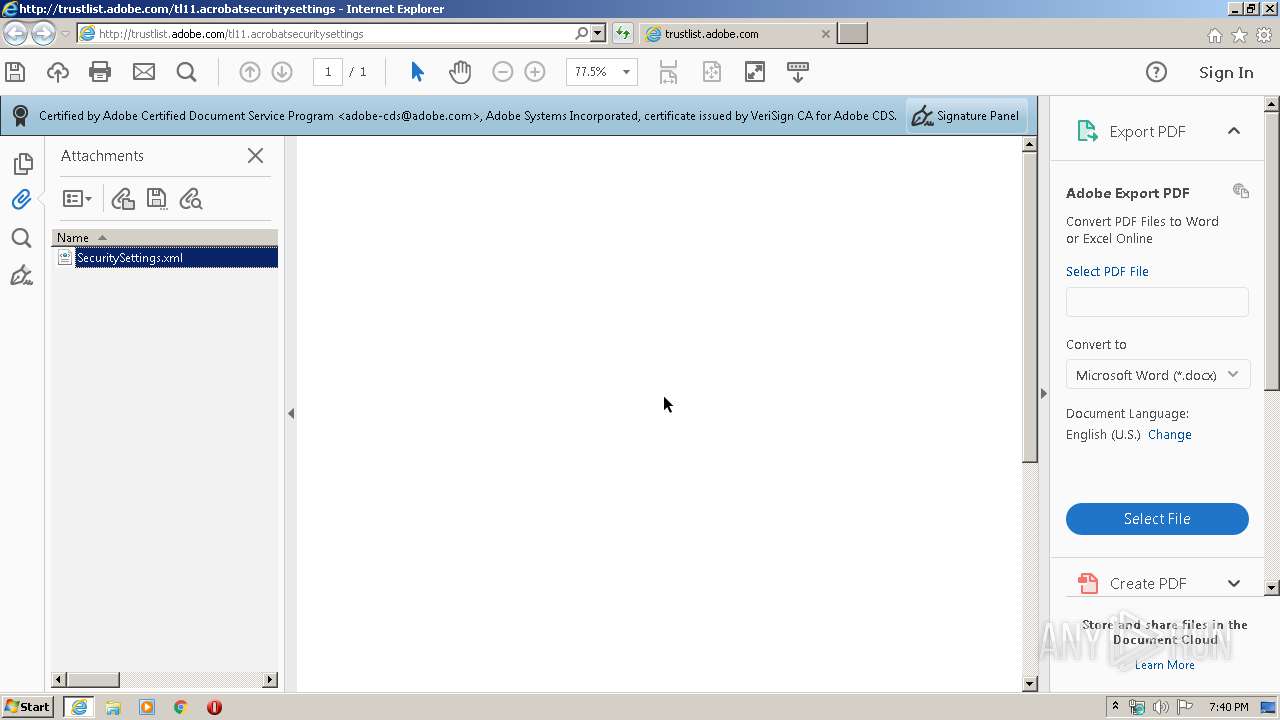Click the Select File button
Image resolution: width=1280 pixels, height=720 pixels.
point(1157,519)
